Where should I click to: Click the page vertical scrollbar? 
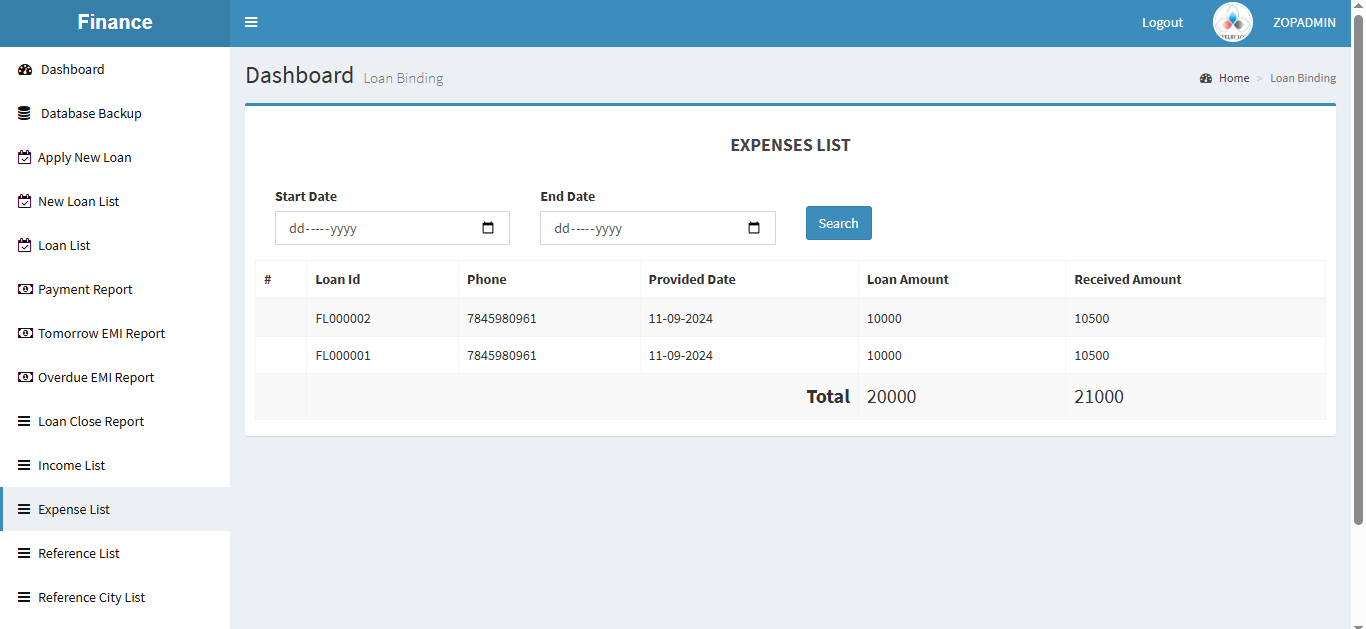point(1358,270)
